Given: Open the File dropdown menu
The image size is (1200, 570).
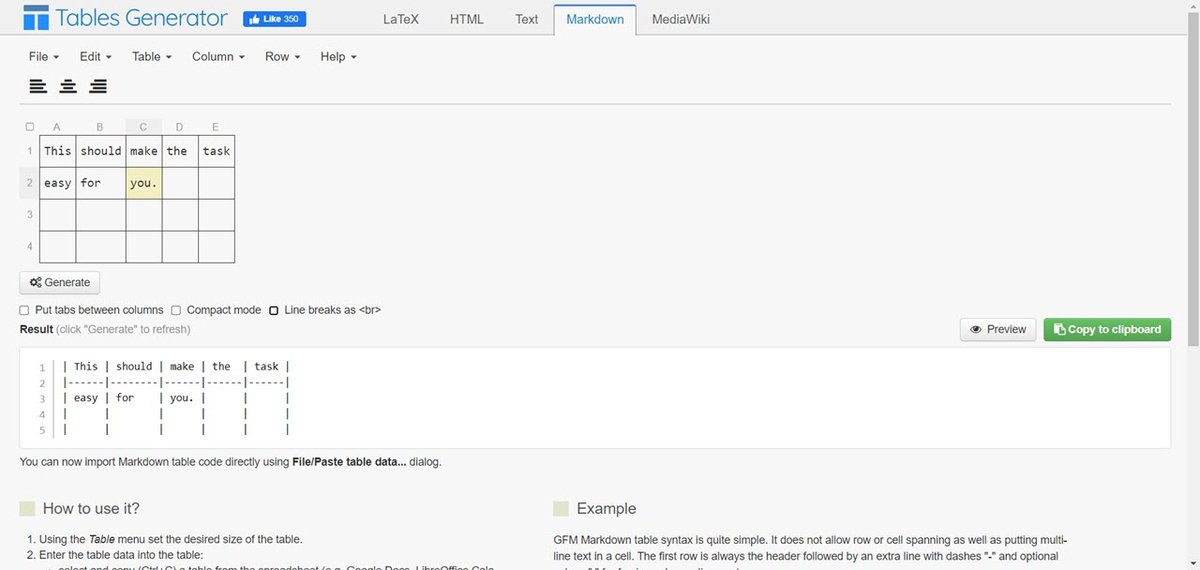Looking at the screenshot, I should click(44, 57).
